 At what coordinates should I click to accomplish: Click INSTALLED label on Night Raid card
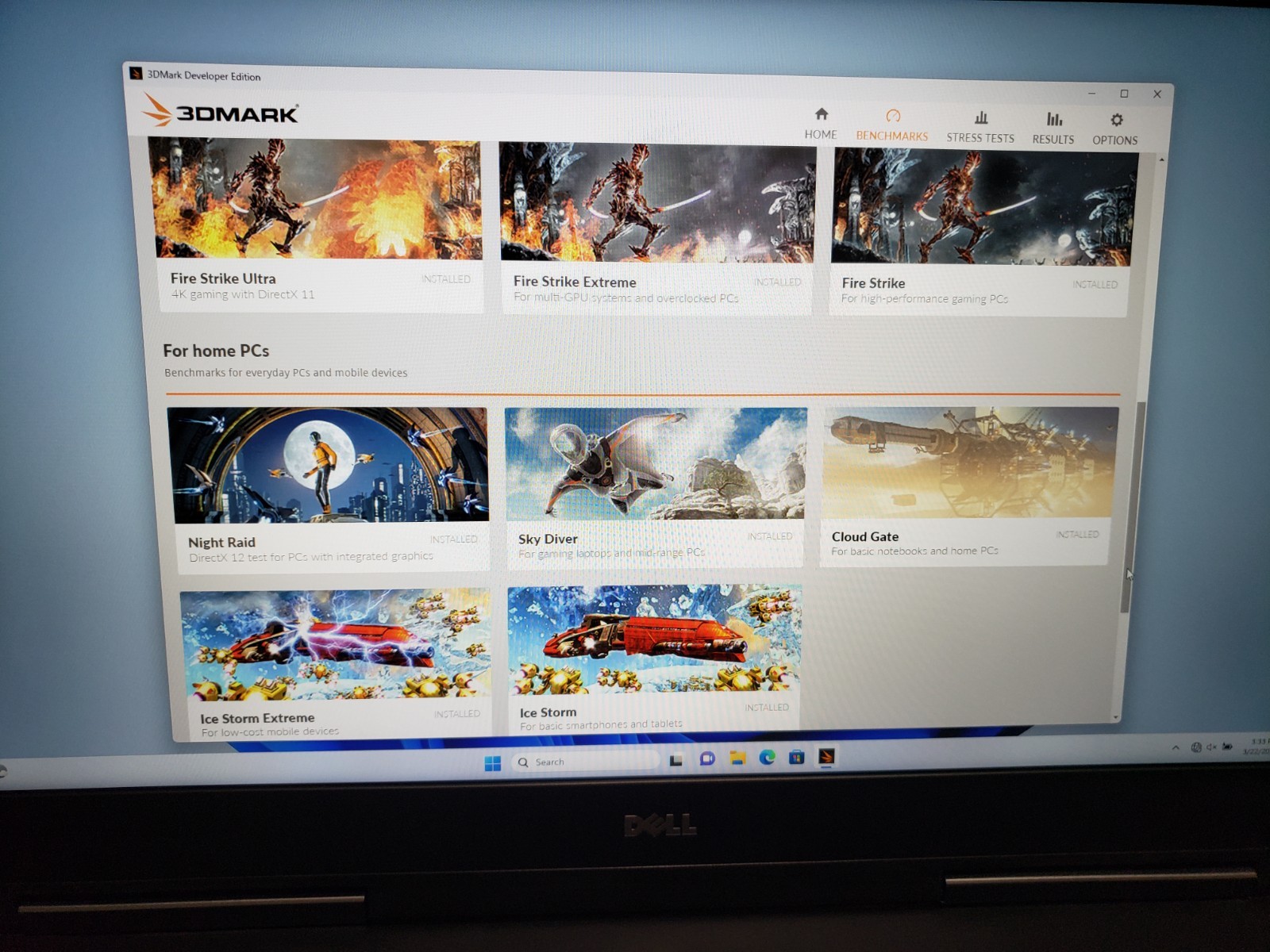point(454,539)
